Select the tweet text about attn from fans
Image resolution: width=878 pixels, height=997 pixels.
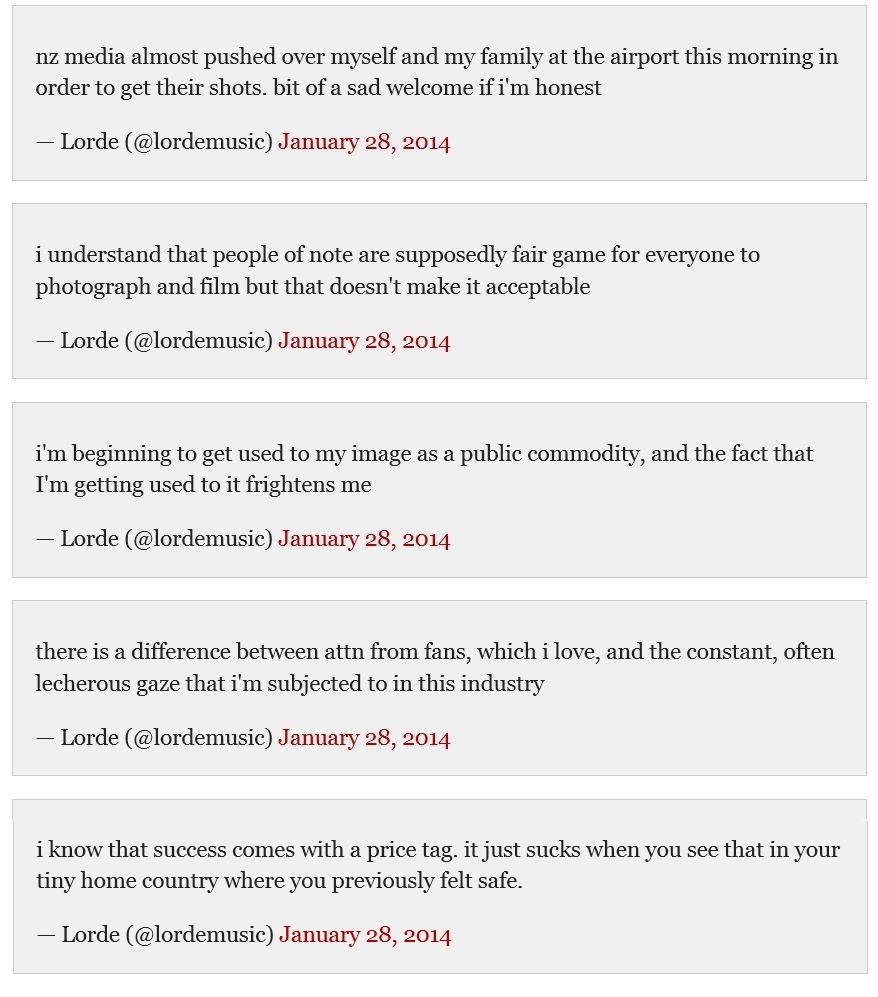pos(434,668)
